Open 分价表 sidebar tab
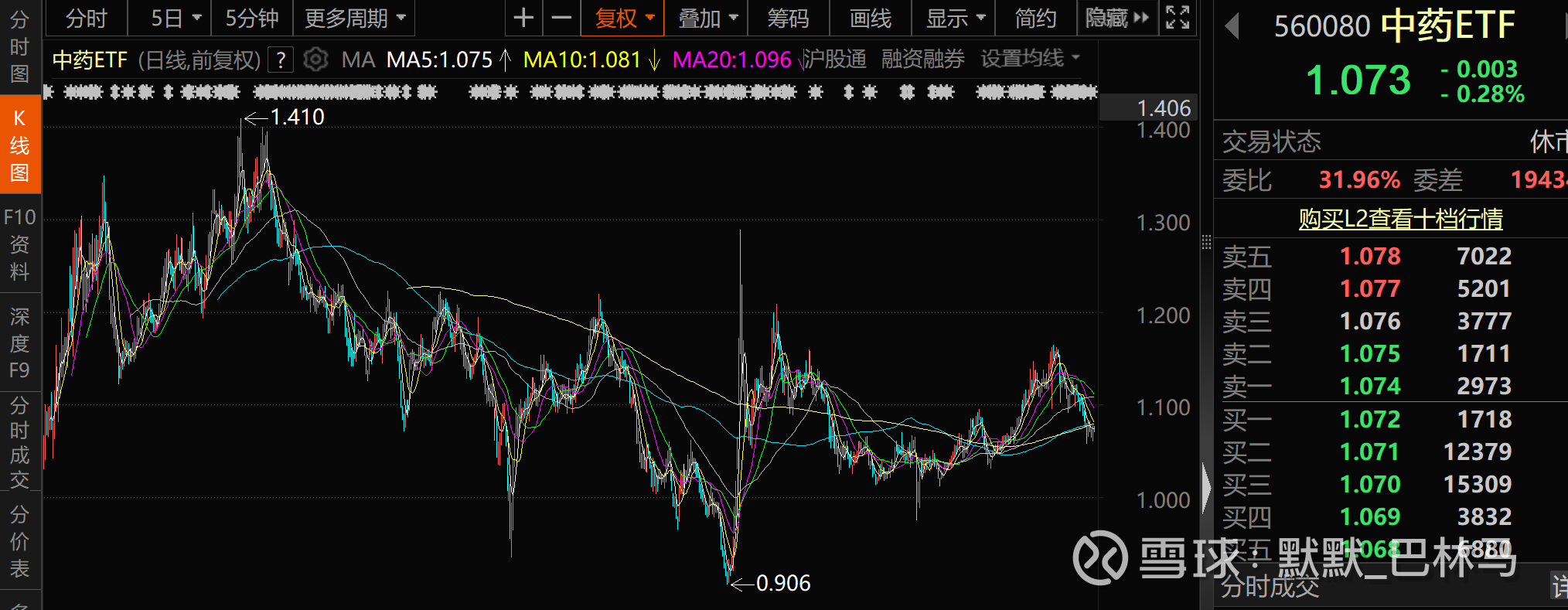 pos(19,541)
